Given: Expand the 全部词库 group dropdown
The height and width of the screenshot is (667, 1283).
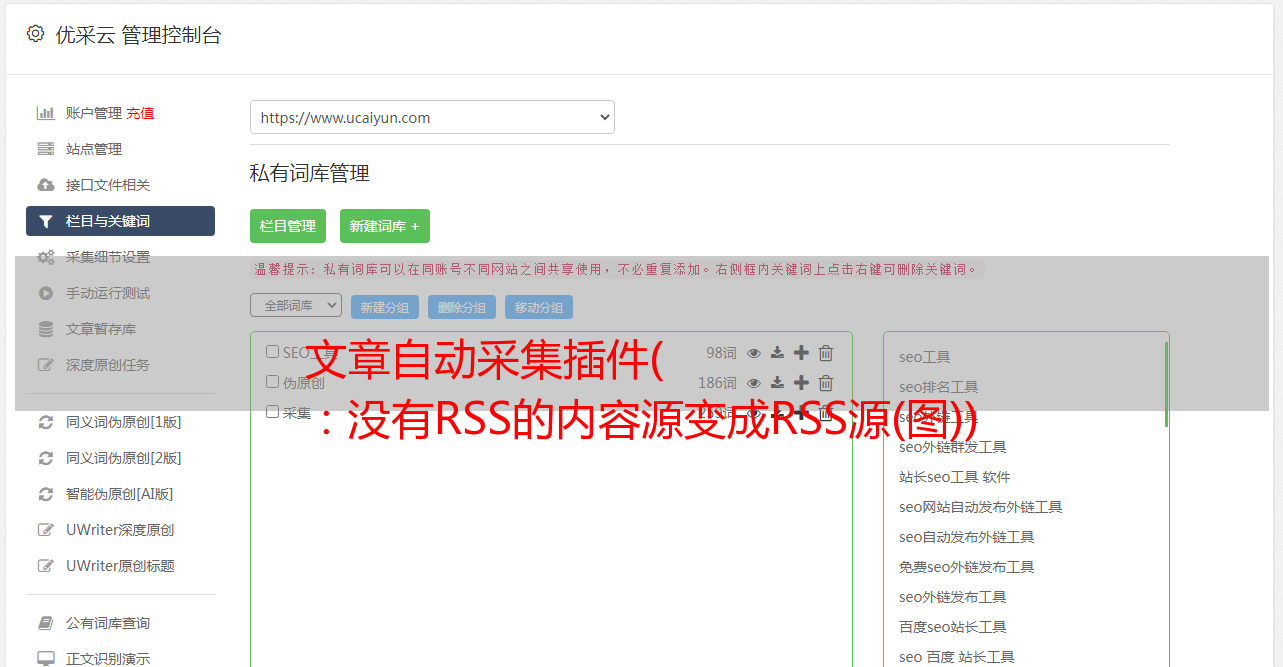Looking at the screenshot, I should coord(296,306).
